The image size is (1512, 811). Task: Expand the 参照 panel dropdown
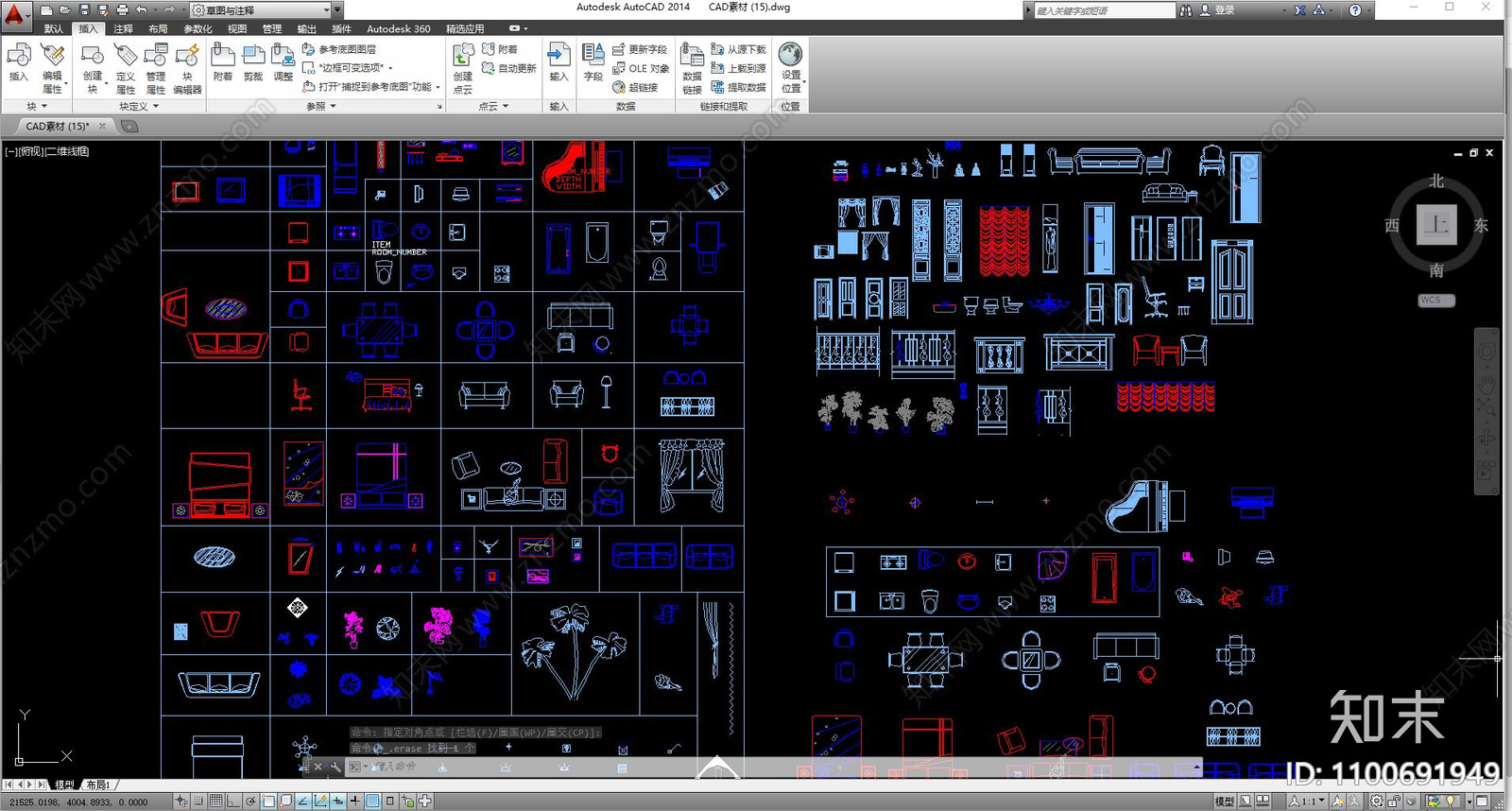[x=321, y=106]
